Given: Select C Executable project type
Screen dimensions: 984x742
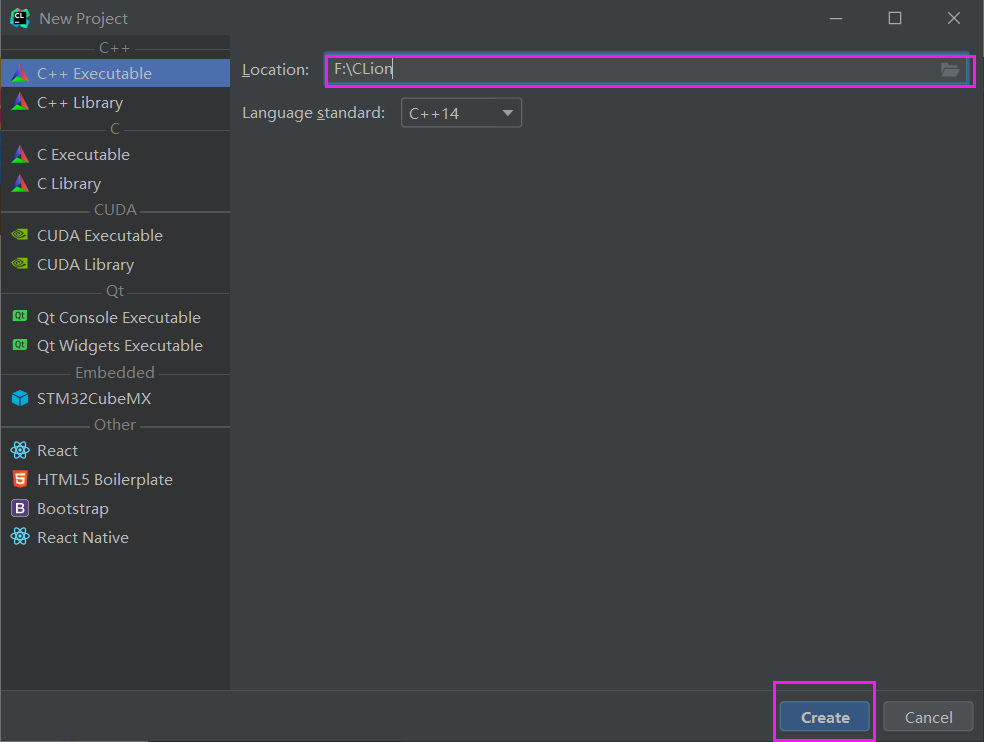Looking at the screenshot, I should click(x=115, y=154).
